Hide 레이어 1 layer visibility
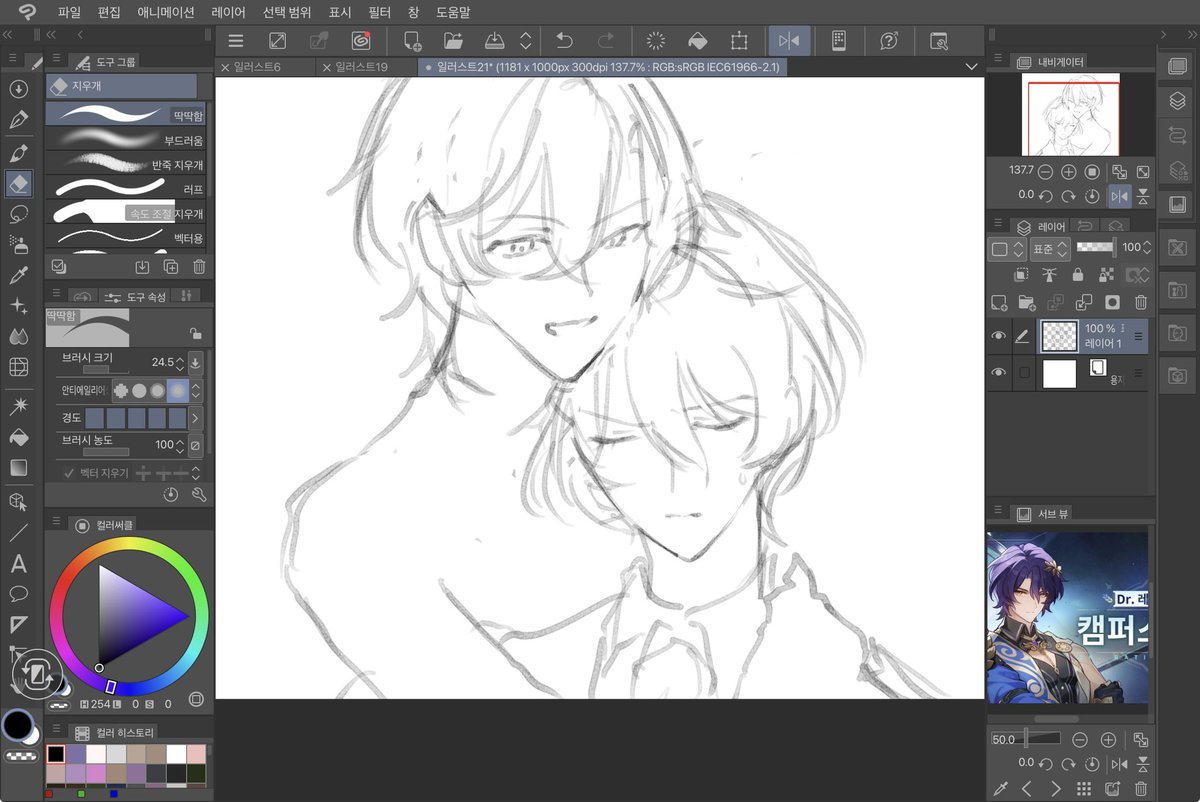The image size is (1200, 802). [x=998, y=337]
